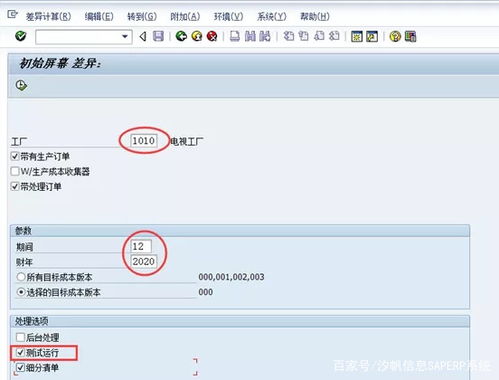Image resolution: width=499 pixels, height=380 pixels.
Task: Open the window menu icon beside 差异计算
Action: 12,14
